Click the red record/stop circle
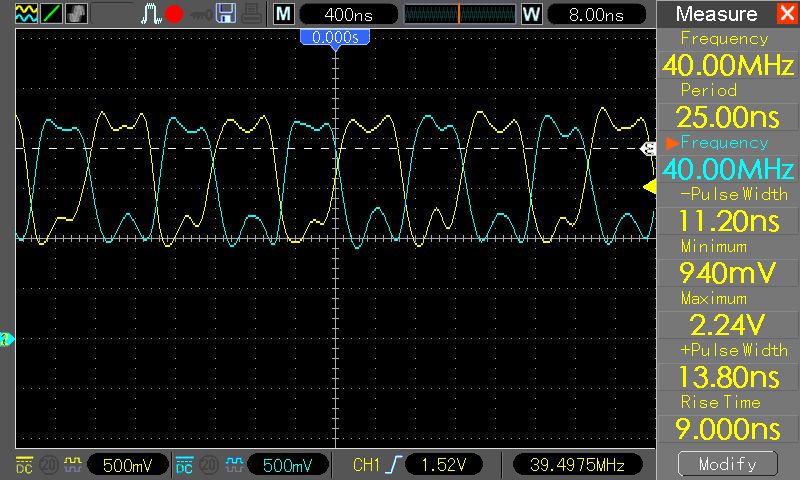This screenshot has width=800, height=480. 174,14
